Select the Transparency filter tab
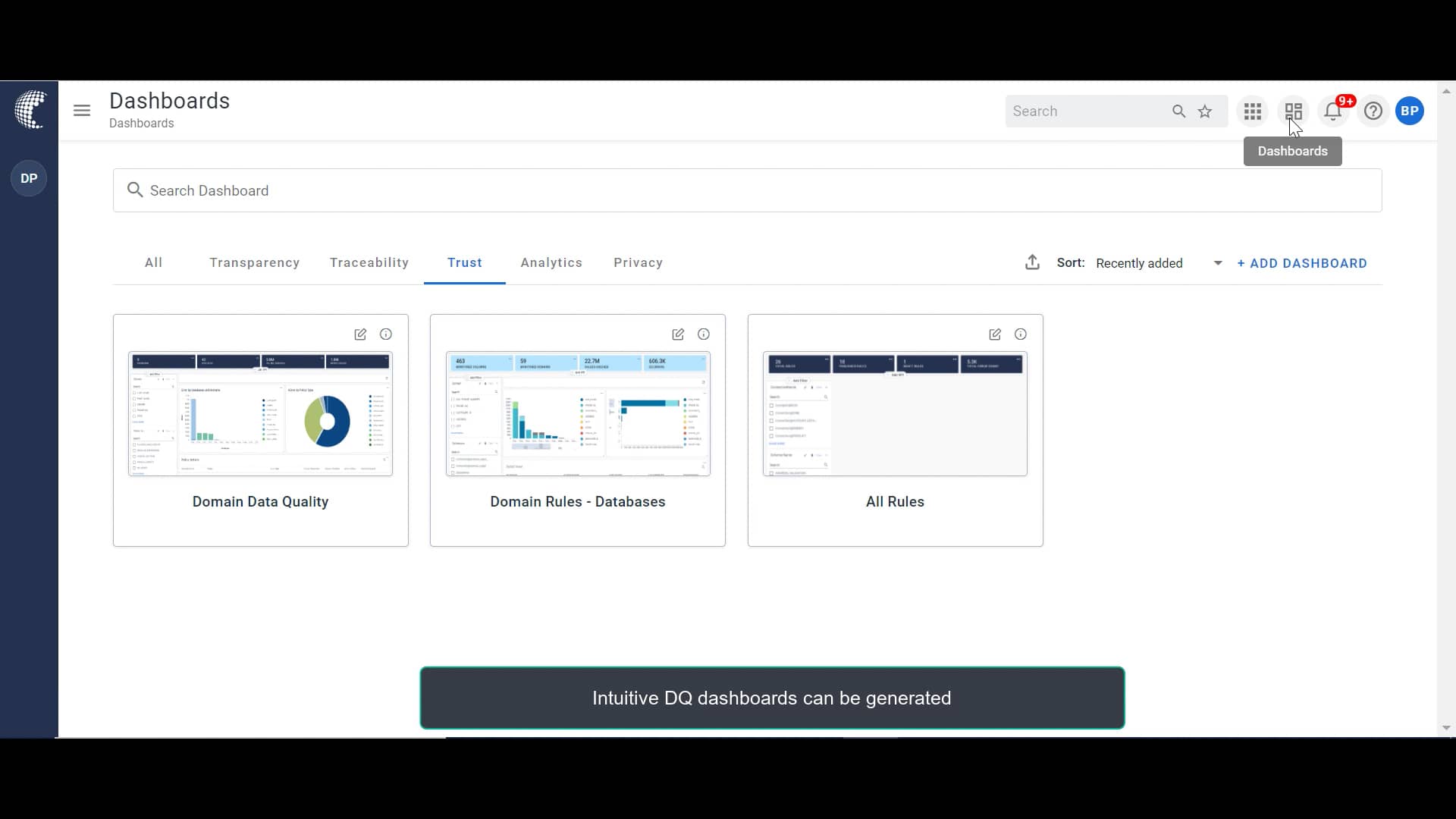1456x819 pixels. (x=254, y=262)
